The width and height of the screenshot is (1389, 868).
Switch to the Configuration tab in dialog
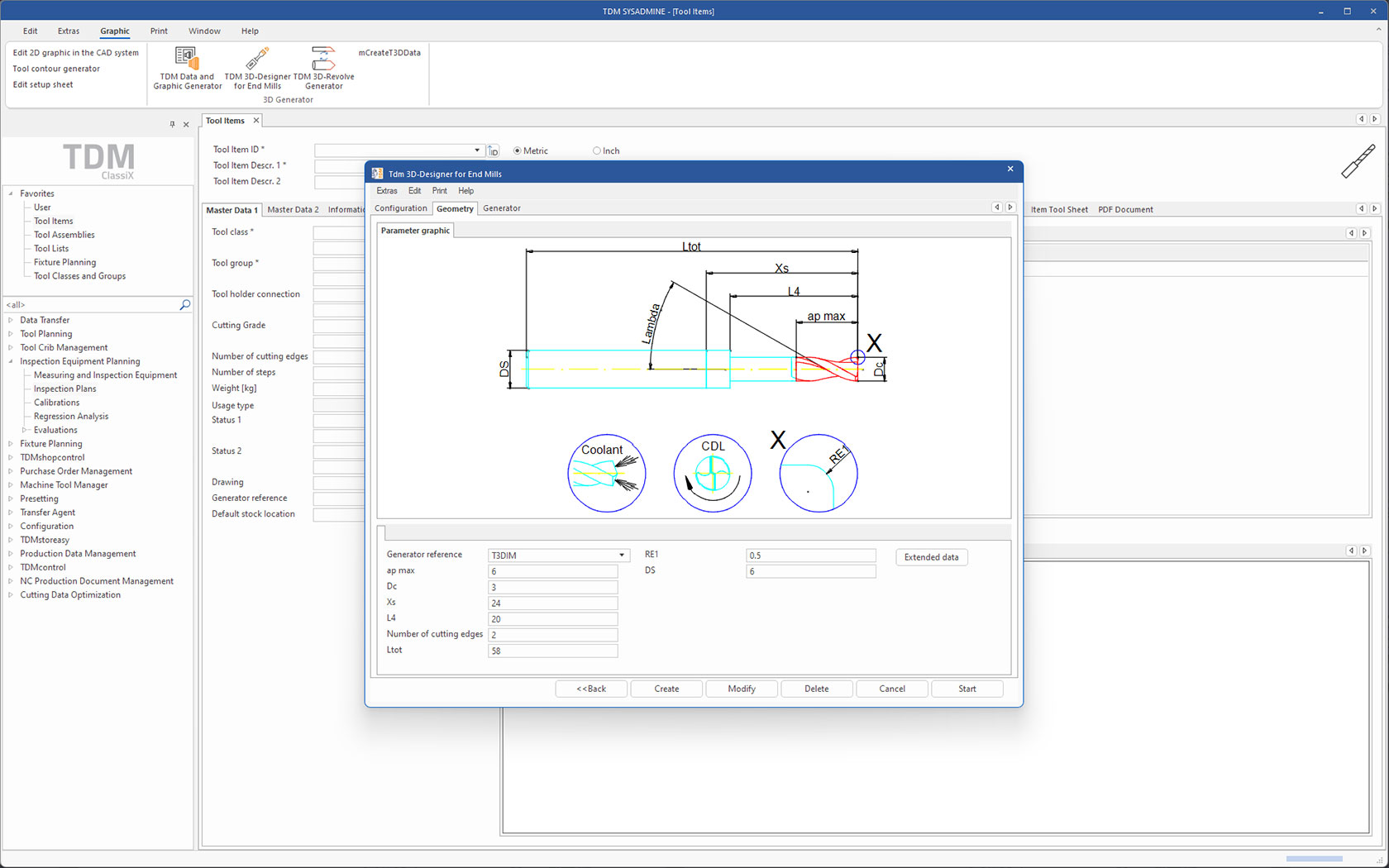401,208
